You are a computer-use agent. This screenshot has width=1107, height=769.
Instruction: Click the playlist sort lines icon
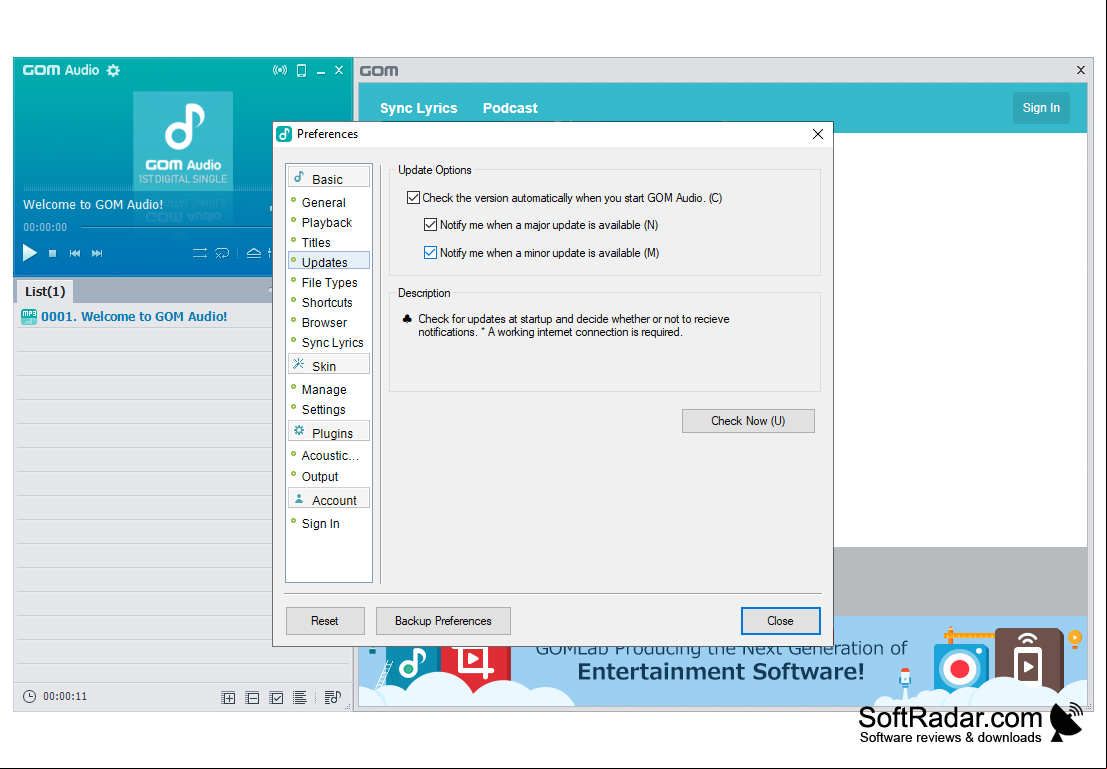(299, 698)
